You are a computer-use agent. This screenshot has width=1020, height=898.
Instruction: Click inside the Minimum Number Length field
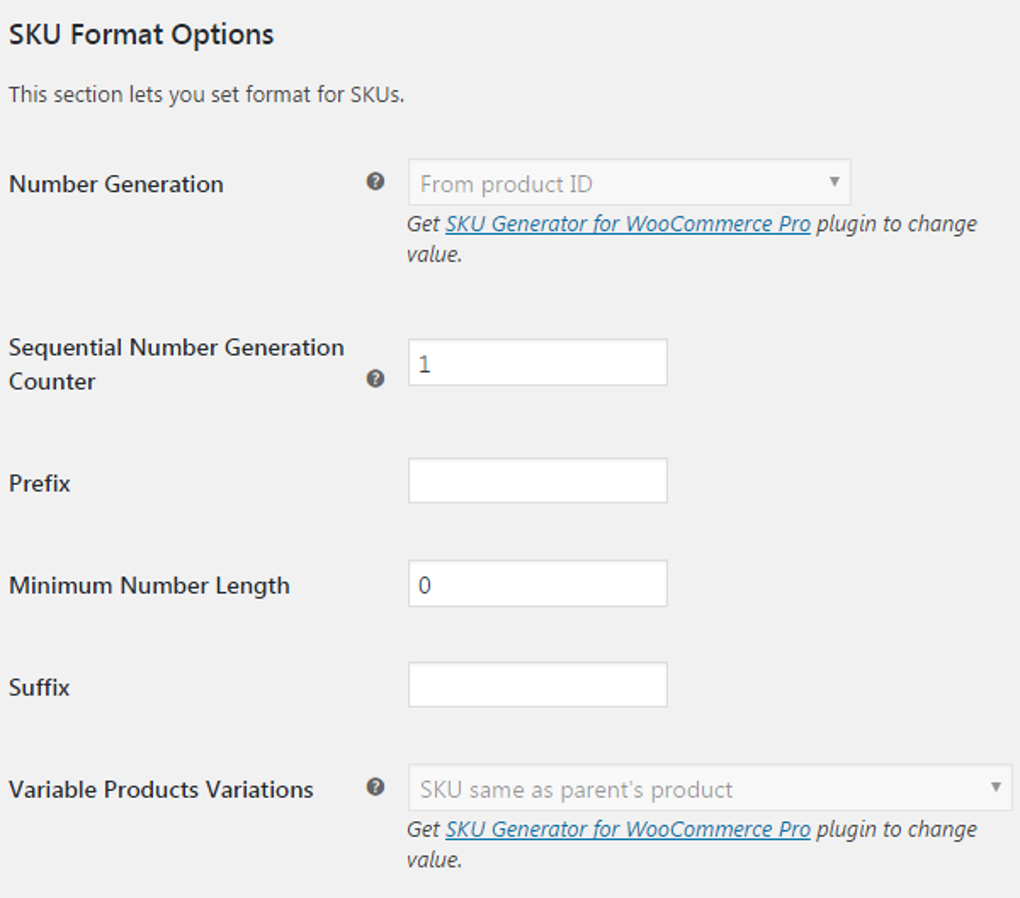tap(537, 582)
